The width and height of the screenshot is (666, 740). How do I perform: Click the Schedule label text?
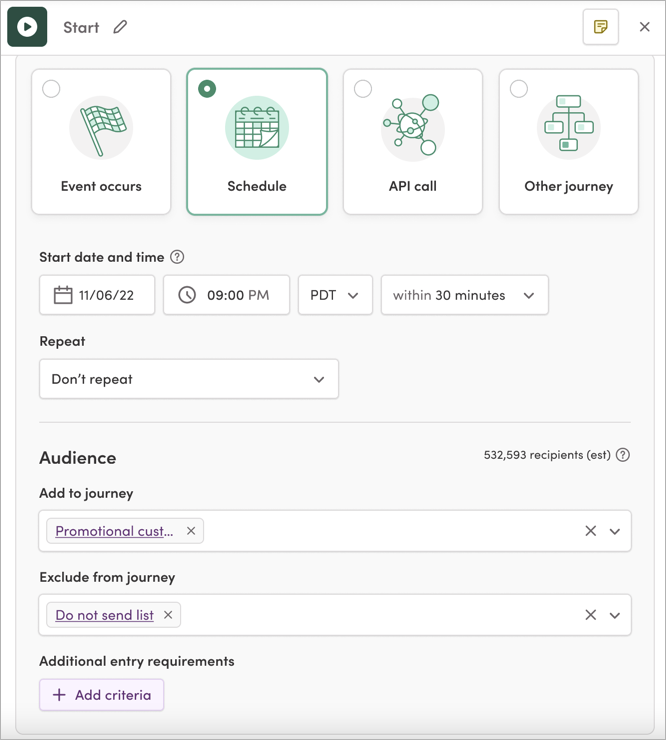click(x=257, y=186)
